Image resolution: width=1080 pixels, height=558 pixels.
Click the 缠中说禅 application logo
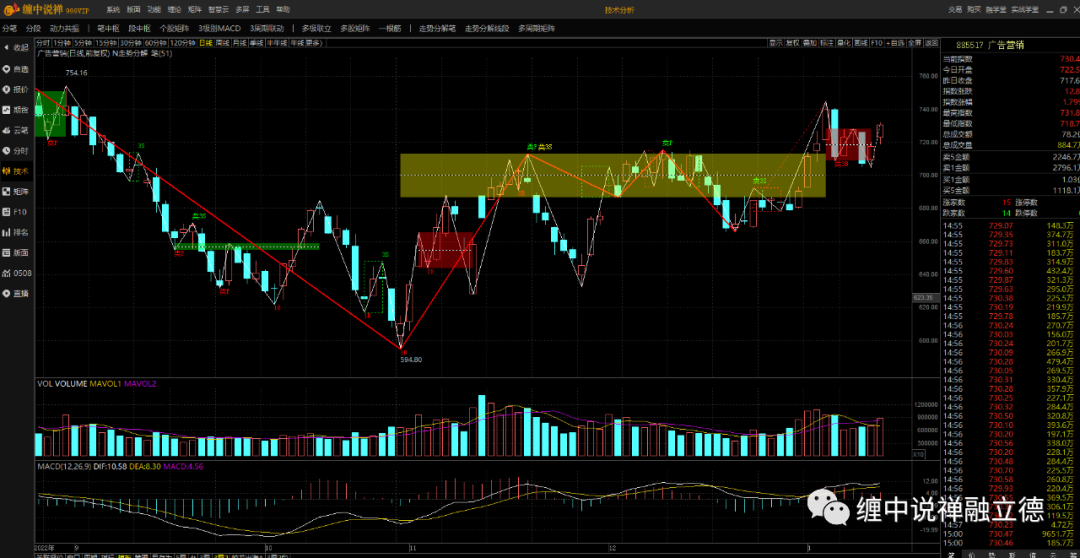(48, 10)
